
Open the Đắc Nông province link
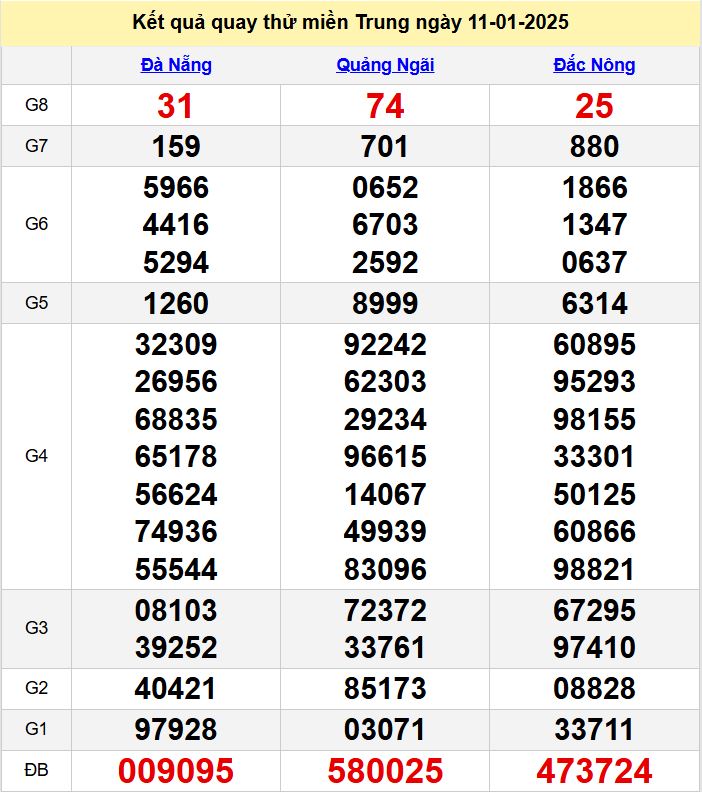point(594,65)
